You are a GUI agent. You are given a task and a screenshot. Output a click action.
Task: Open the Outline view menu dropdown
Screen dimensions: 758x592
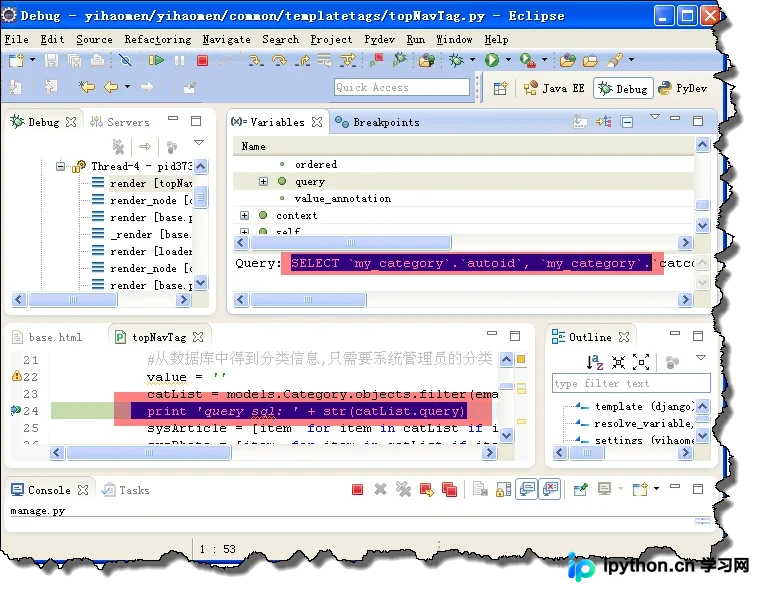pos(701,358)
